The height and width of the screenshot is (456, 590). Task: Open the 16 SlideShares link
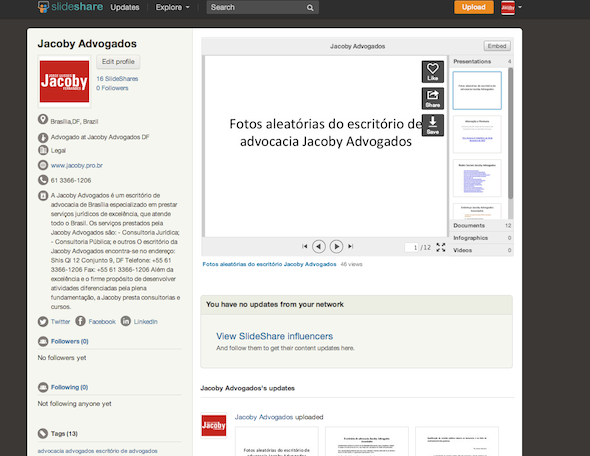[x=117, y=79]
